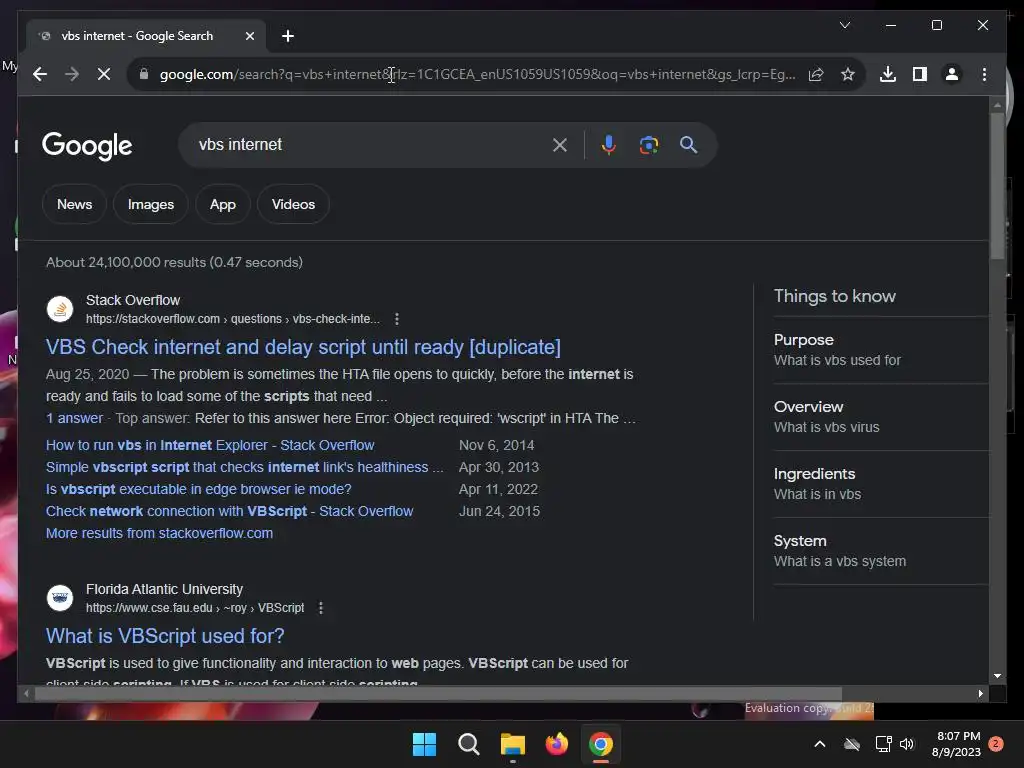Open notification badge showing 2
The height and width of the screenshot is (768, 1024).
[x=996, y=744]
